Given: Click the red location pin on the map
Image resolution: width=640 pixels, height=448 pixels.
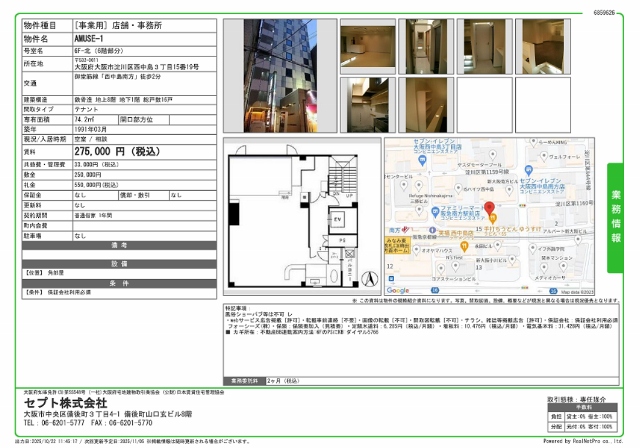Looking at the screenshot, I should click(x=490, y=209).
